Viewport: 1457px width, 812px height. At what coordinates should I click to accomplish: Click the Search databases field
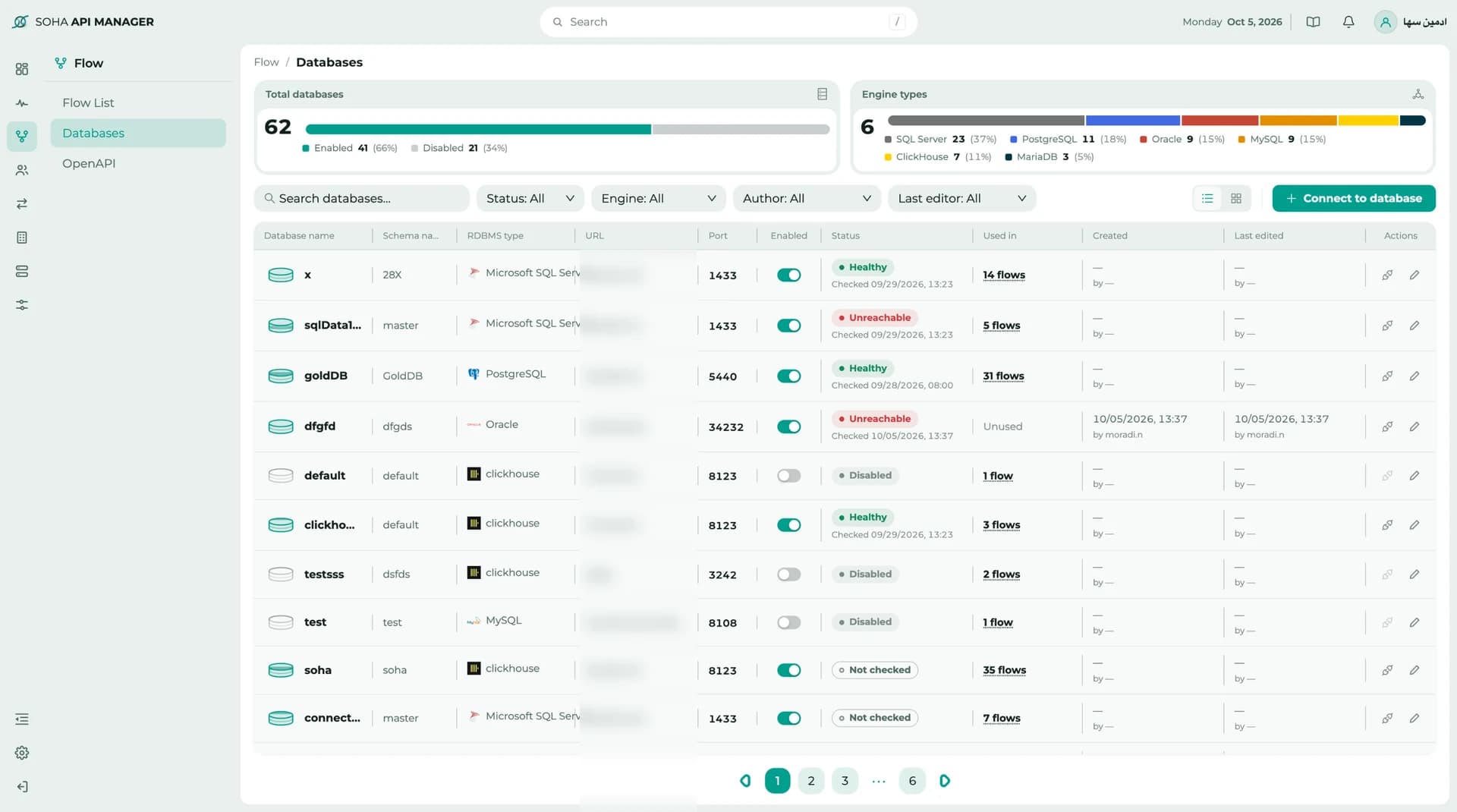361,199
